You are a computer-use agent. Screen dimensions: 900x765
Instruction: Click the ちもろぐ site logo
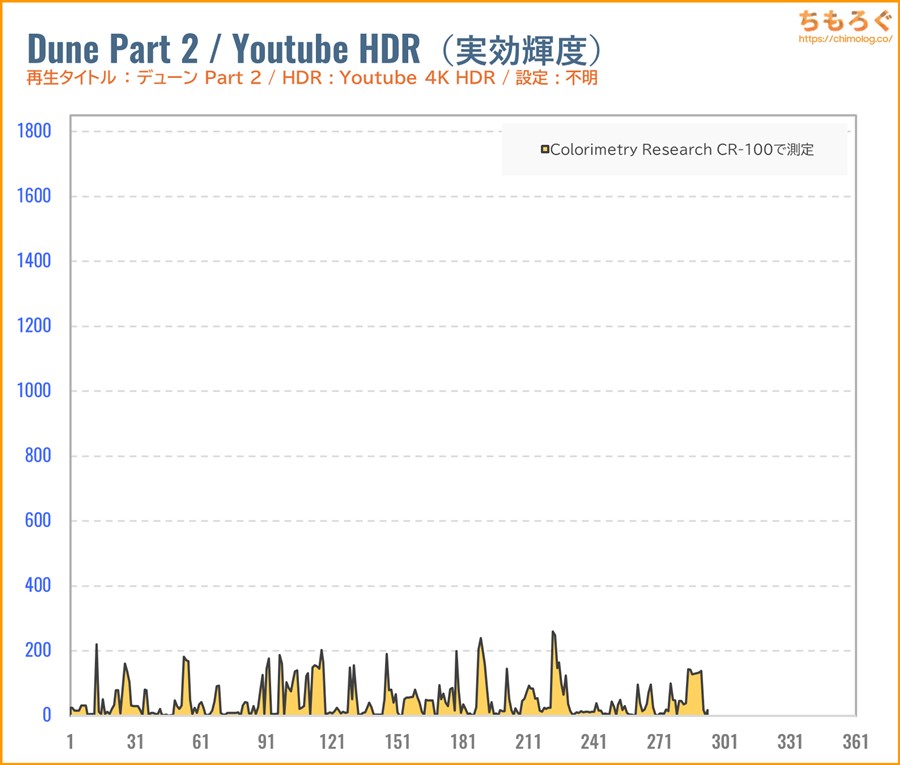[845, 21]
